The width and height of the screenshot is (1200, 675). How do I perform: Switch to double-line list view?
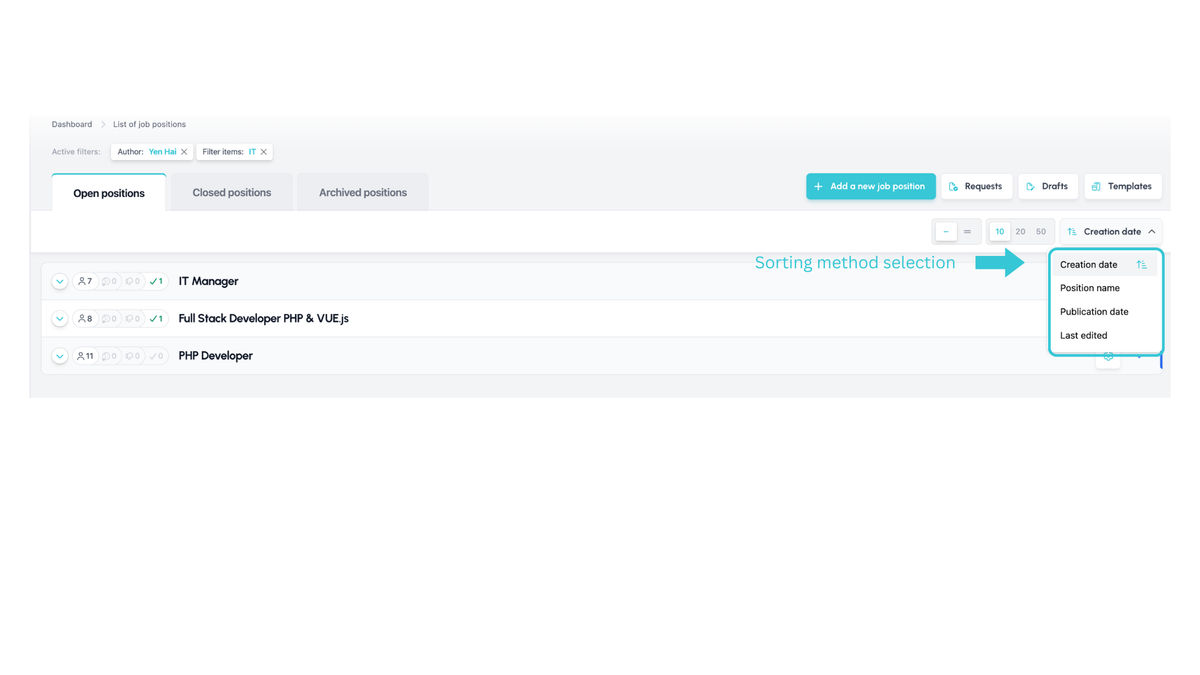(967, 231)
